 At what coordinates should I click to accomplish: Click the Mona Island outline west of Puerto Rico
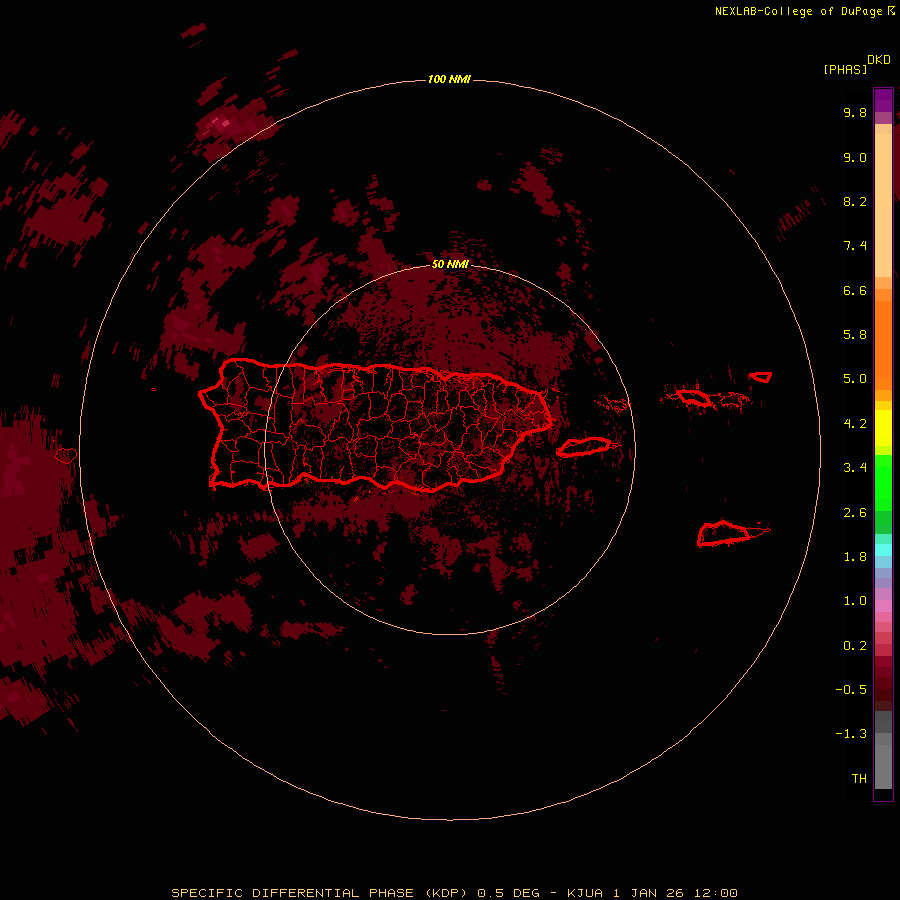point(65,456)
